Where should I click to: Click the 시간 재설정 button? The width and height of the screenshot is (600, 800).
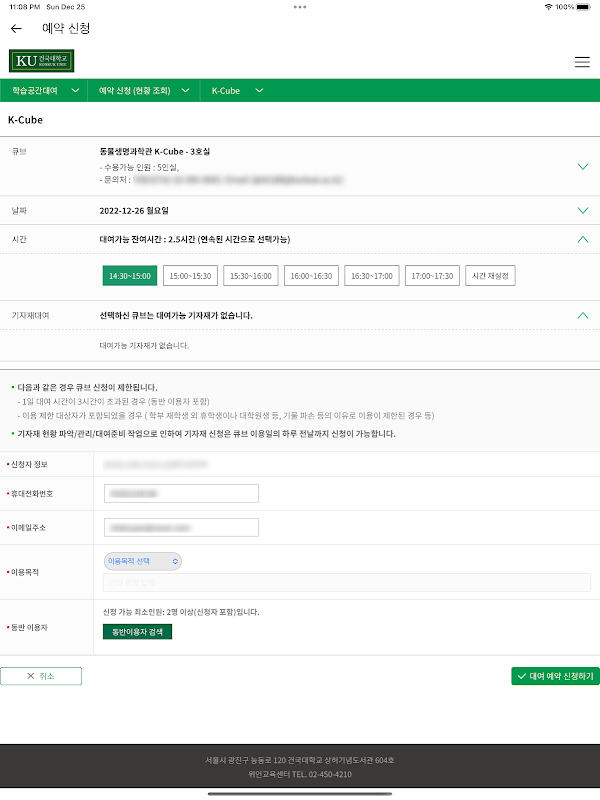click(492, 276)
